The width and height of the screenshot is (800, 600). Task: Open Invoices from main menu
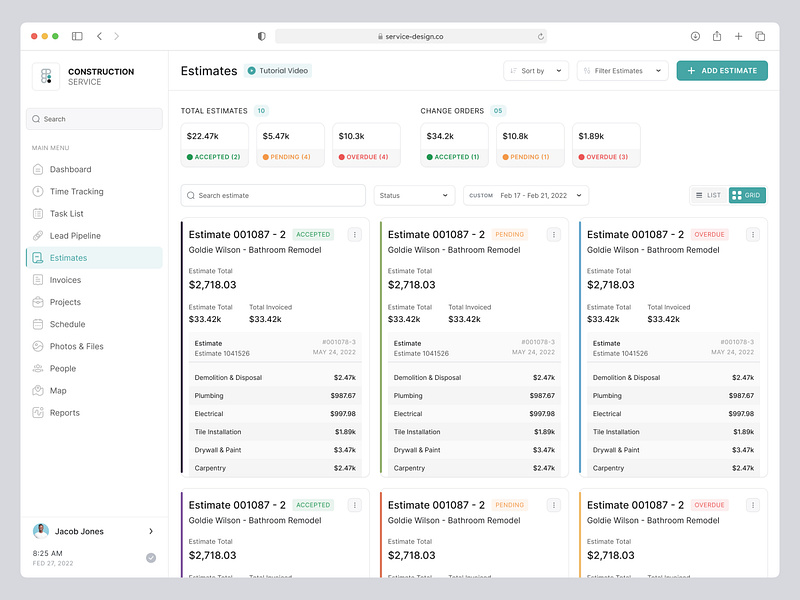point(65,280)
